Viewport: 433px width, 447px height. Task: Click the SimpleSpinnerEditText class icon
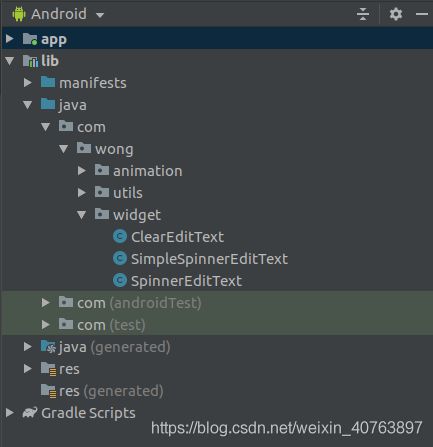pos(120,259)
